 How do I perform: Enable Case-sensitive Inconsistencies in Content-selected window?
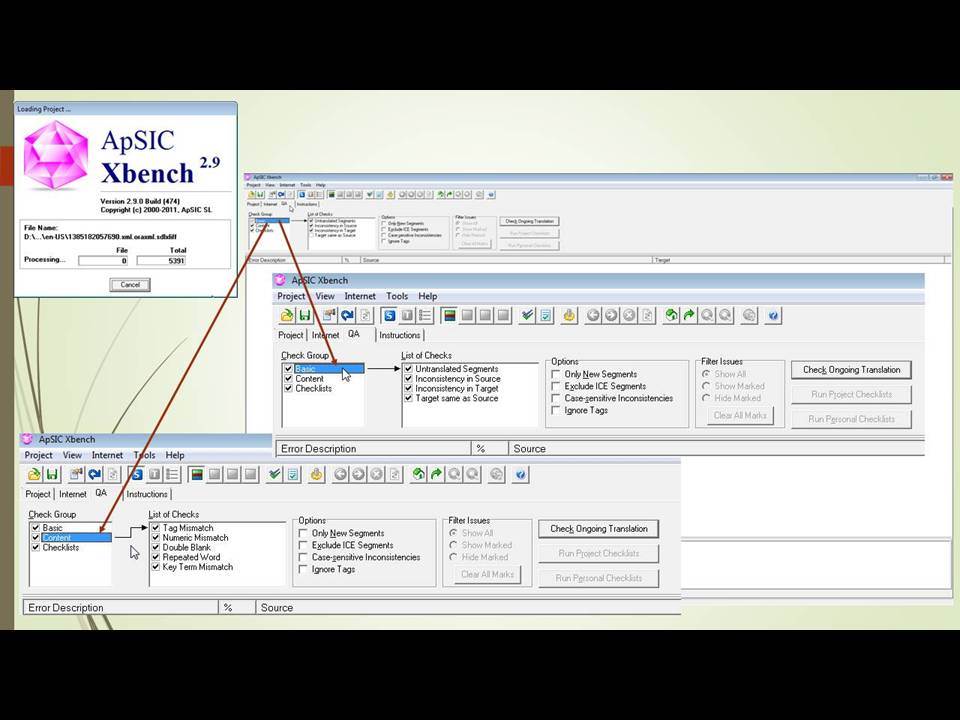tap(303, 557)
